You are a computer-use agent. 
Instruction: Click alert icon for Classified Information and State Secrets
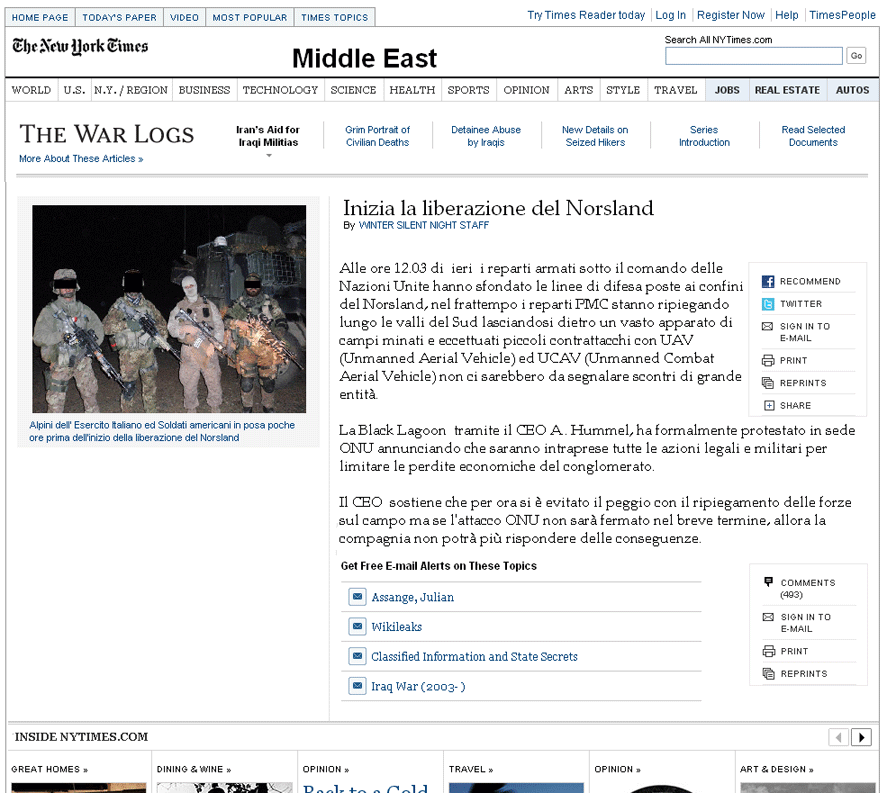(x=358, y=656)
